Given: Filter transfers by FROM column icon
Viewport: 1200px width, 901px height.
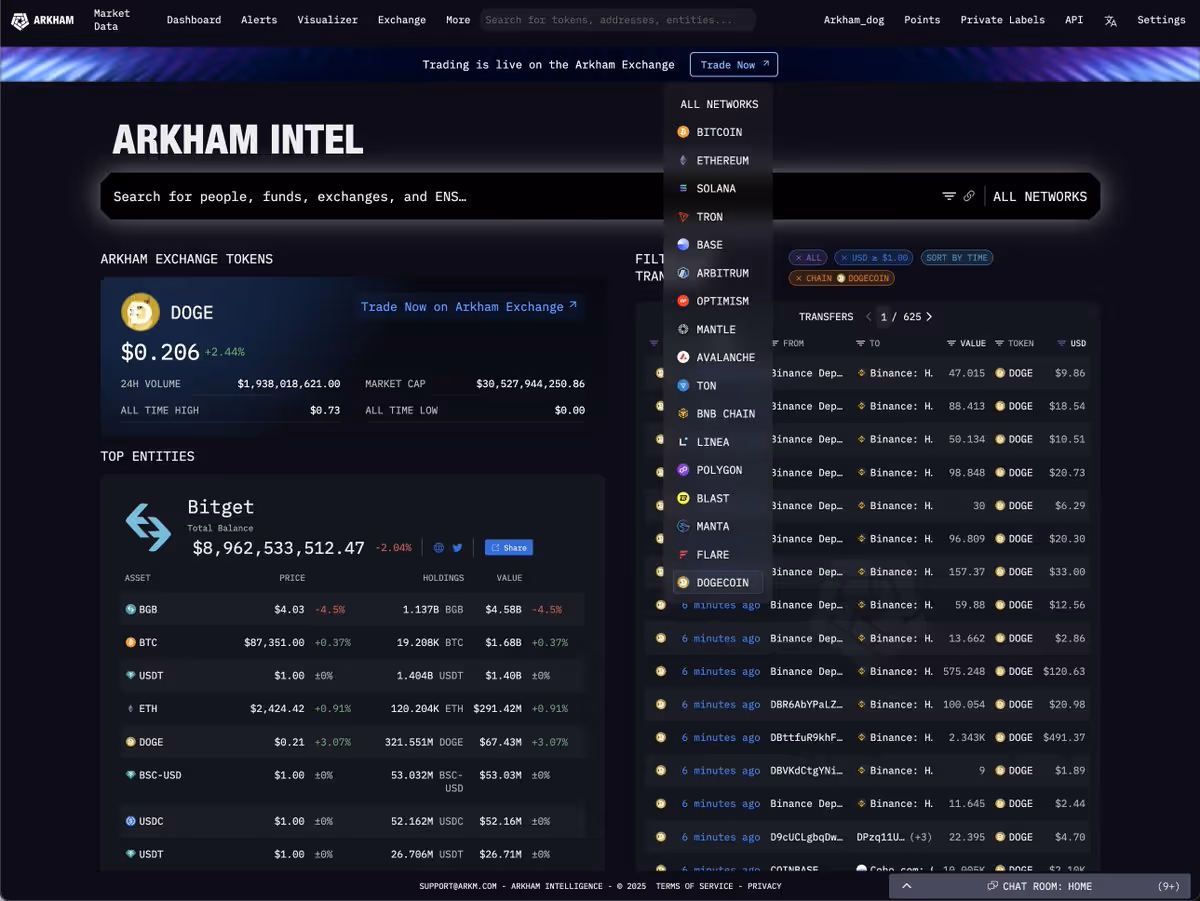Looking at the screenshot, I should coord(776,343).
